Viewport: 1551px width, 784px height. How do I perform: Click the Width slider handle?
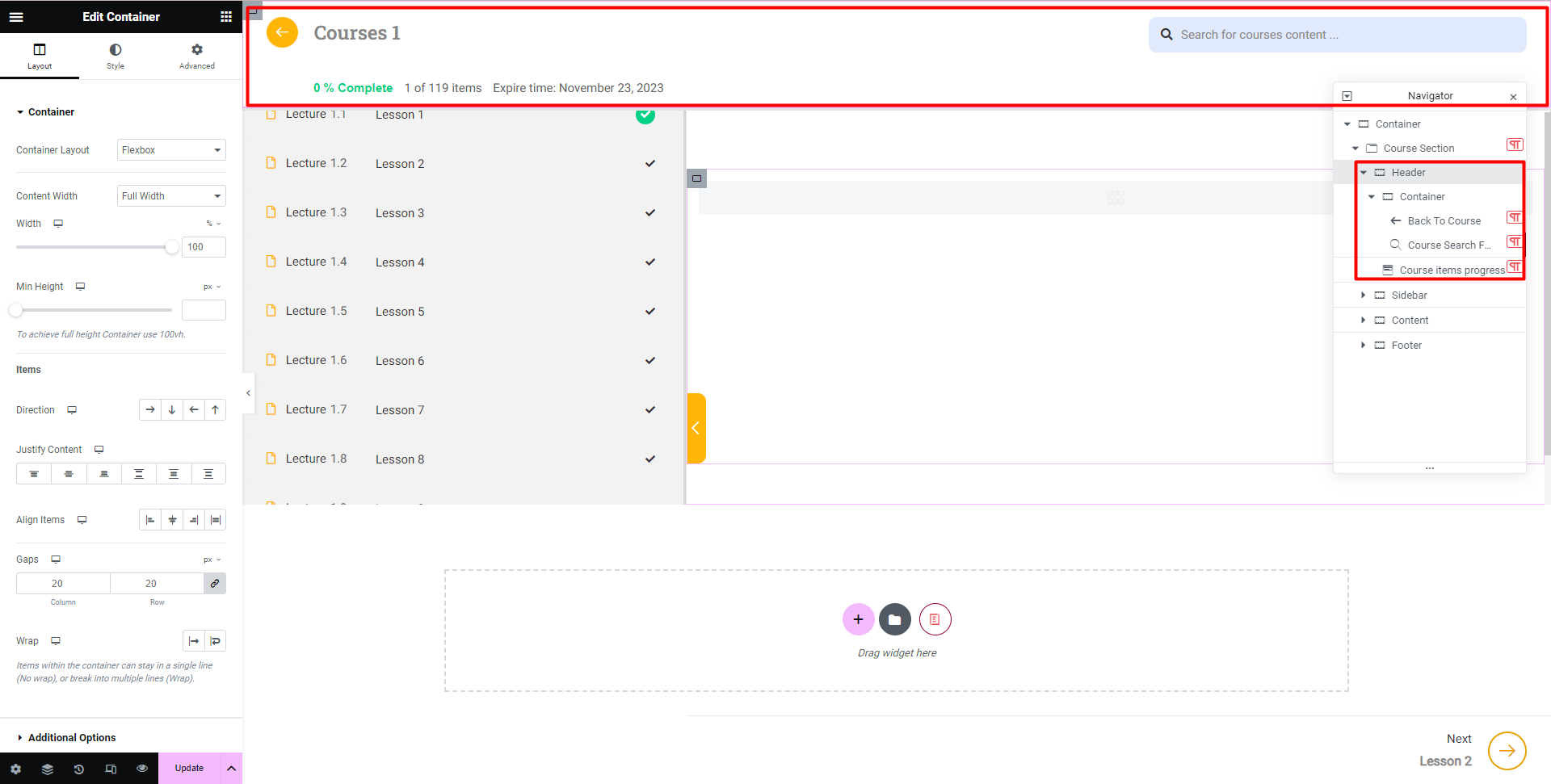click(171, 247)
